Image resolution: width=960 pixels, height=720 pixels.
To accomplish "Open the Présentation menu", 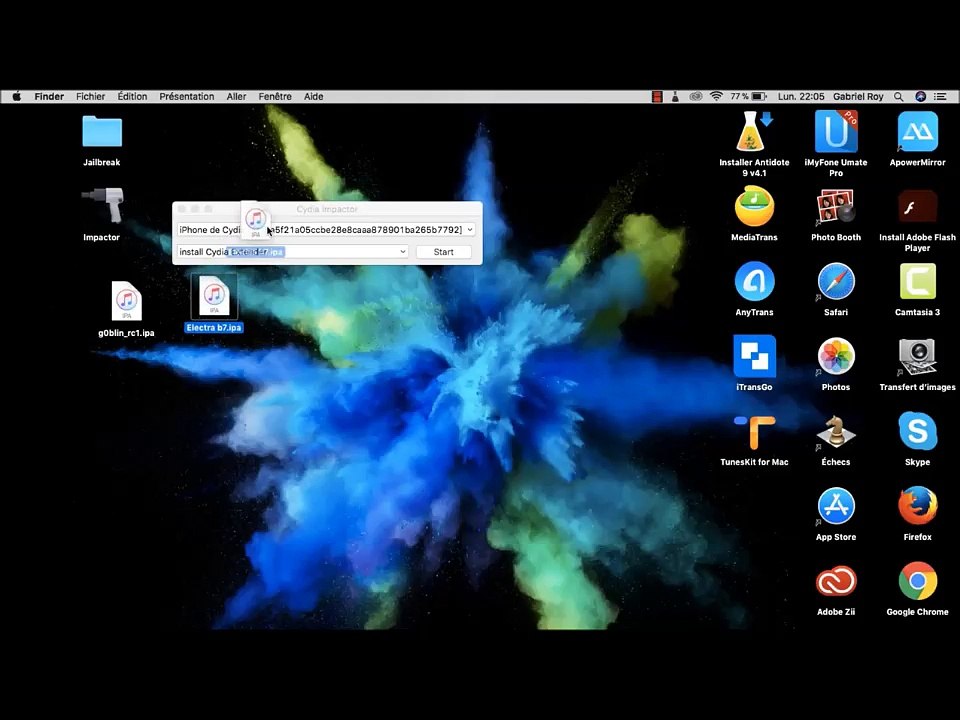I will [187, 97].
